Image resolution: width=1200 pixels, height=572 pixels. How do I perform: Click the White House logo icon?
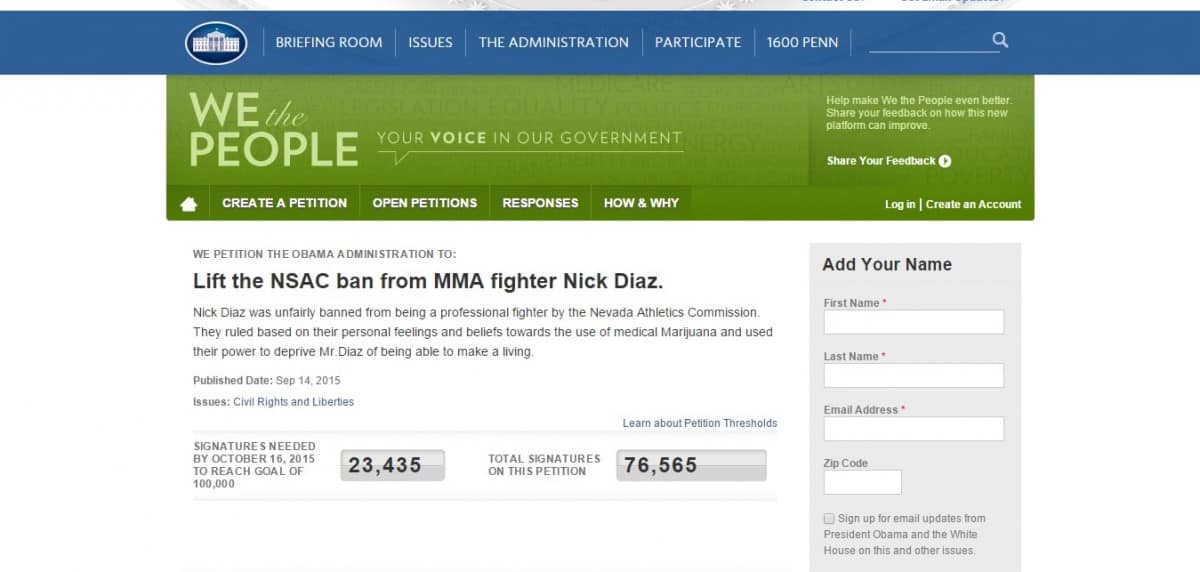pos(216,43)
